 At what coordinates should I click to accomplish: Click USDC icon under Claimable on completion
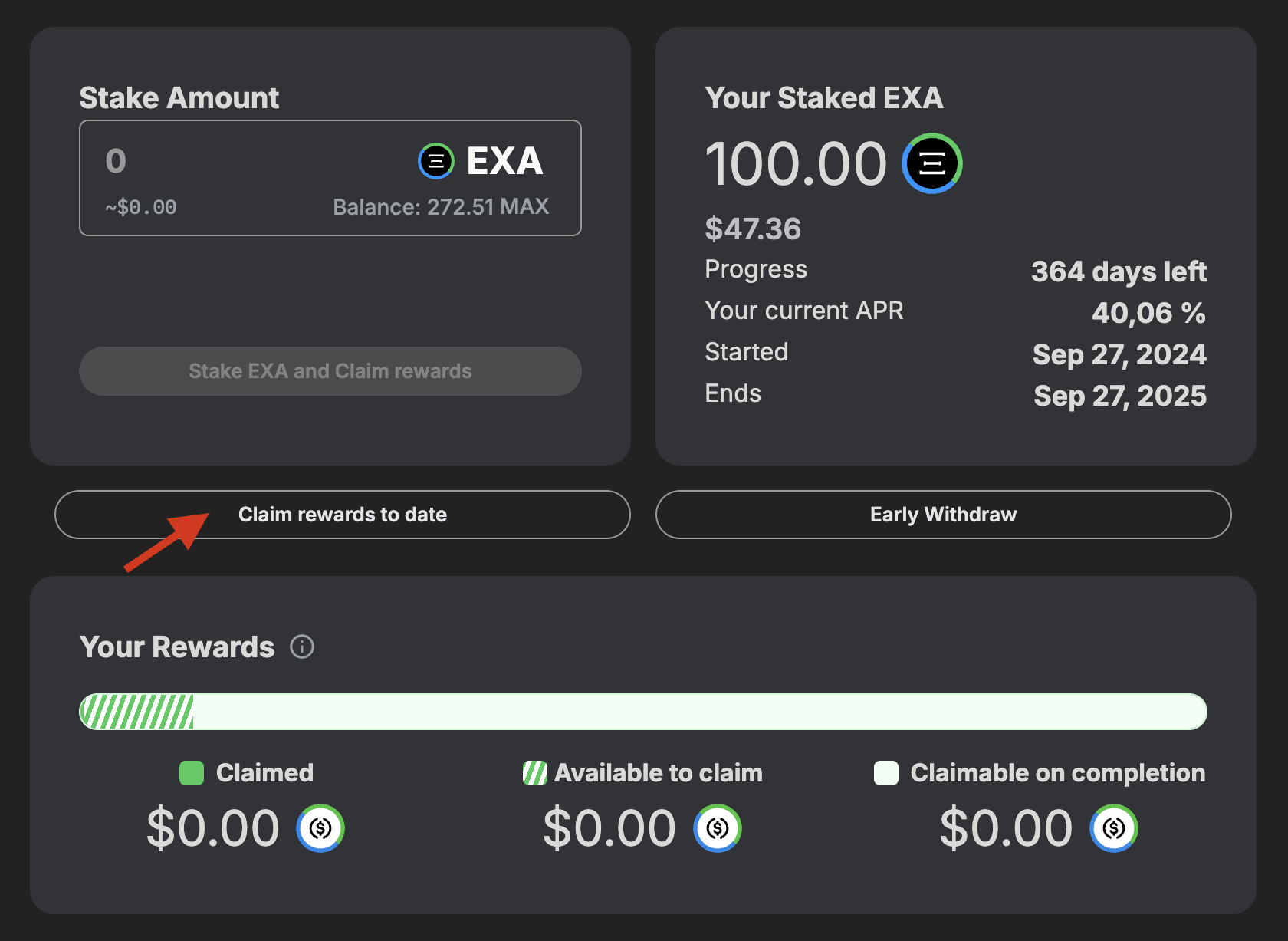point(1113,828)
